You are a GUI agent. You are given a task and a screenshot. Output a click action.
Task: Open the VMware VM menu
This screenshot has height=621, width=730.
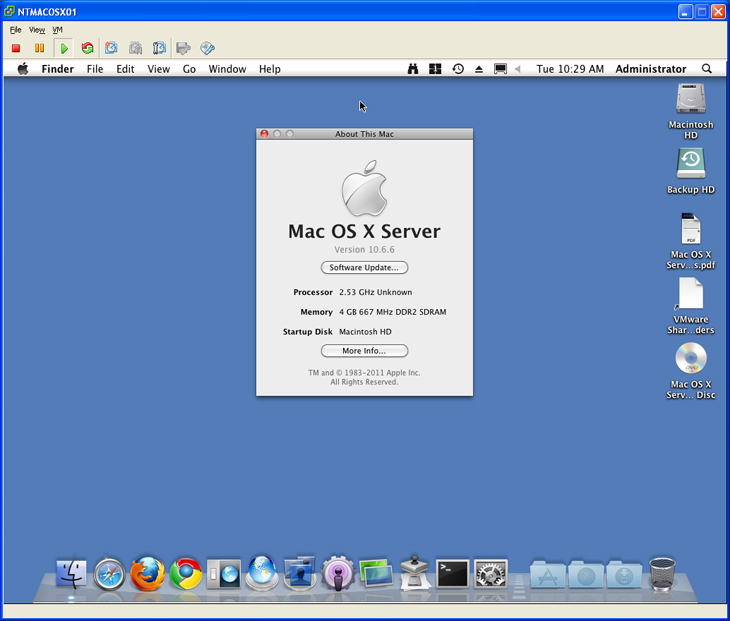click(x=57, y=30)
